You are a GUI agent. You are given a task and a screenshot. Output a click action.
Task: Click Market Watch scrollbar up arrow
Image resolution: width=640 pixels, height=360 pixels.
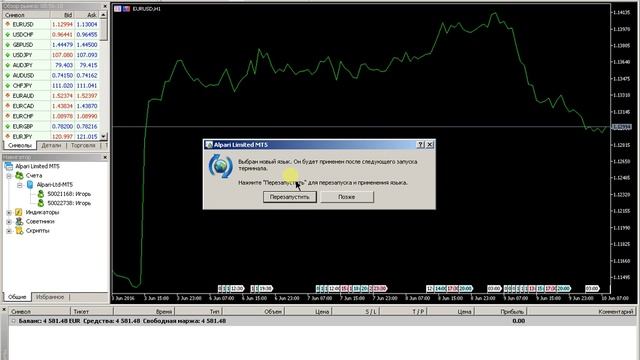(104, 15)
